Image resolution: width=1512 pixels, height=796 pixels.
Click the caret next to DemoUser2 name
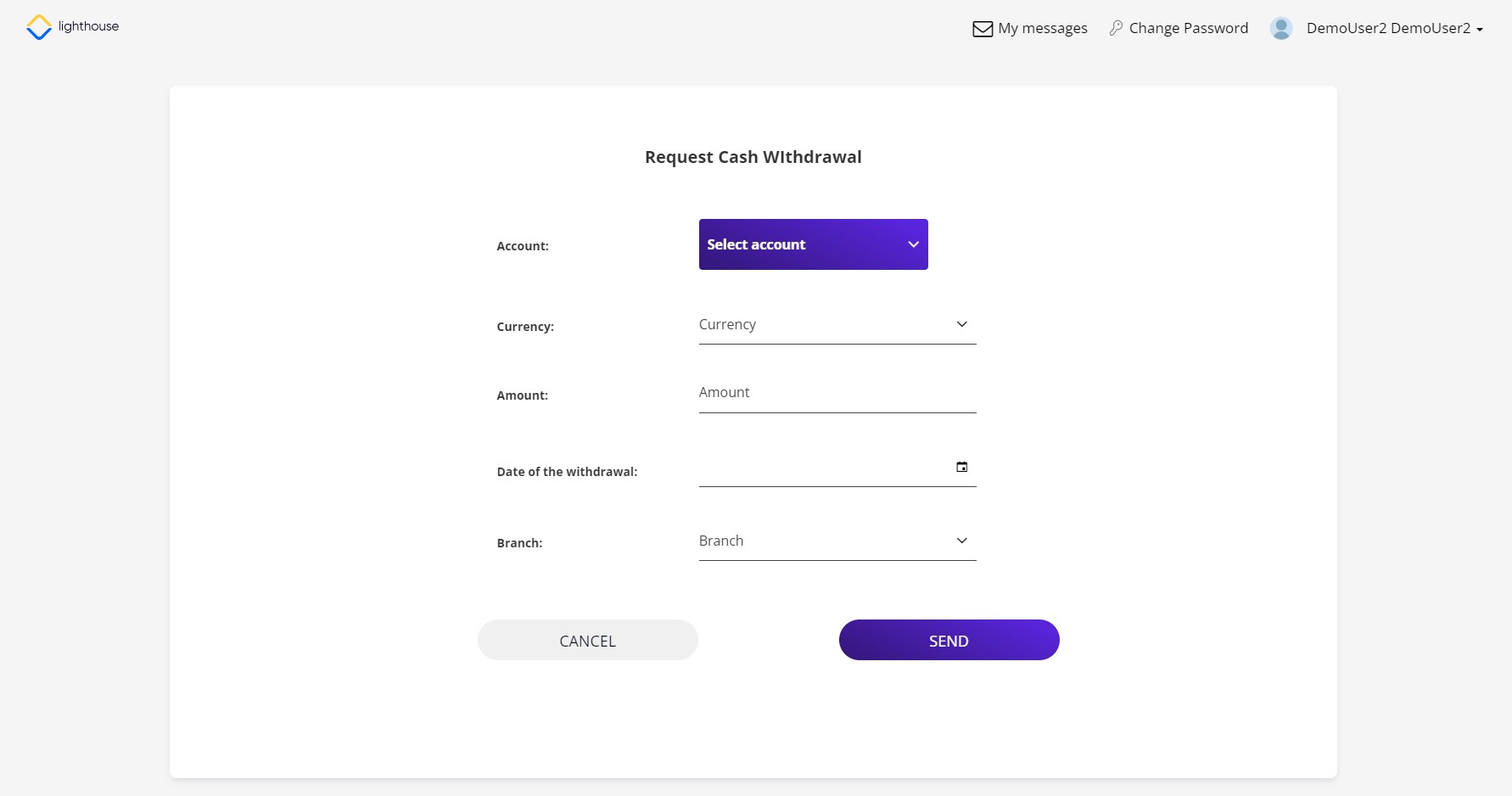(1480, 30)
